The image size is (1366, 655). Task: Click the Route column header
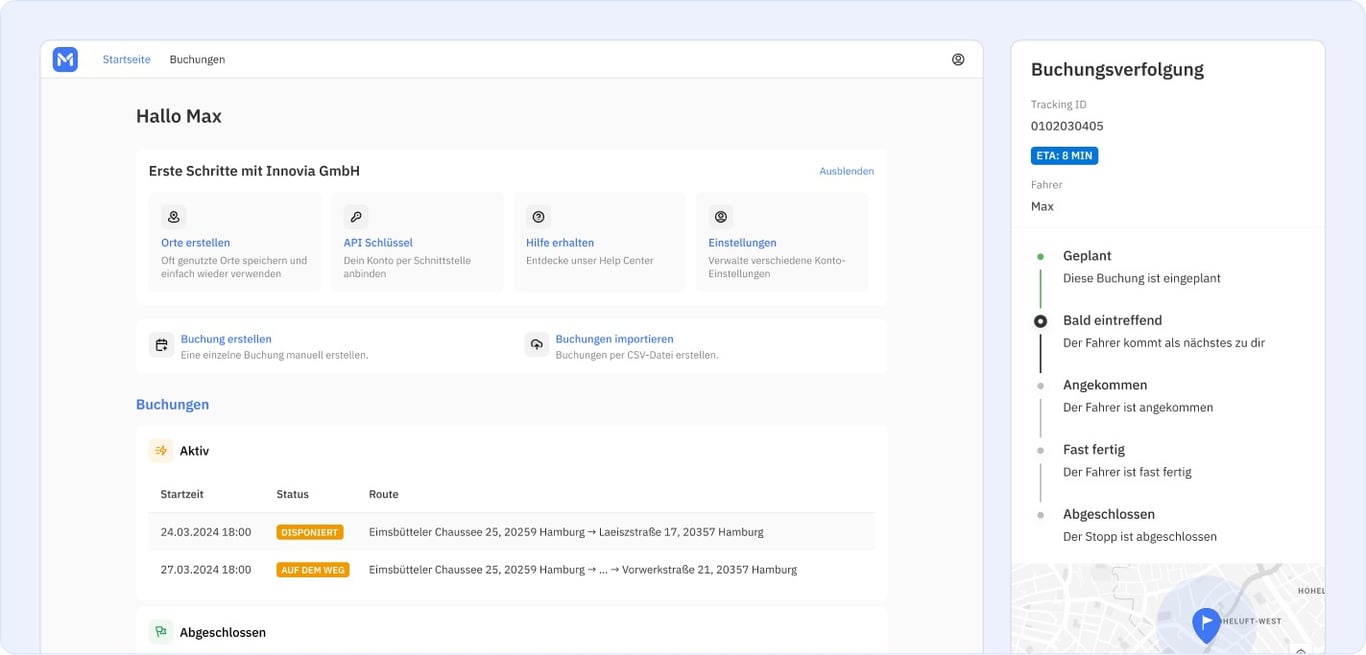click(x=384, y=494)
